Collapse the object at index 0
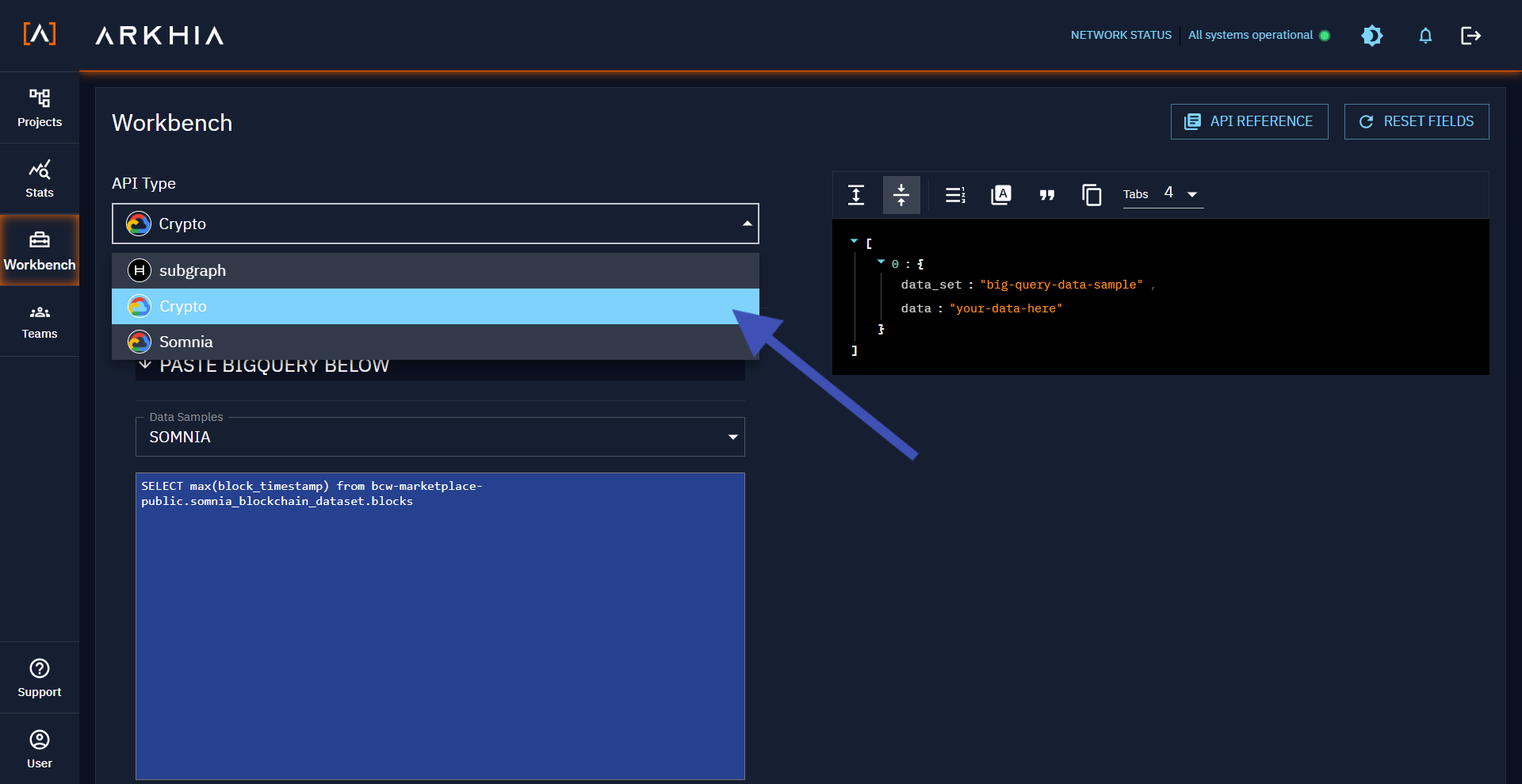 coord(880,262)
